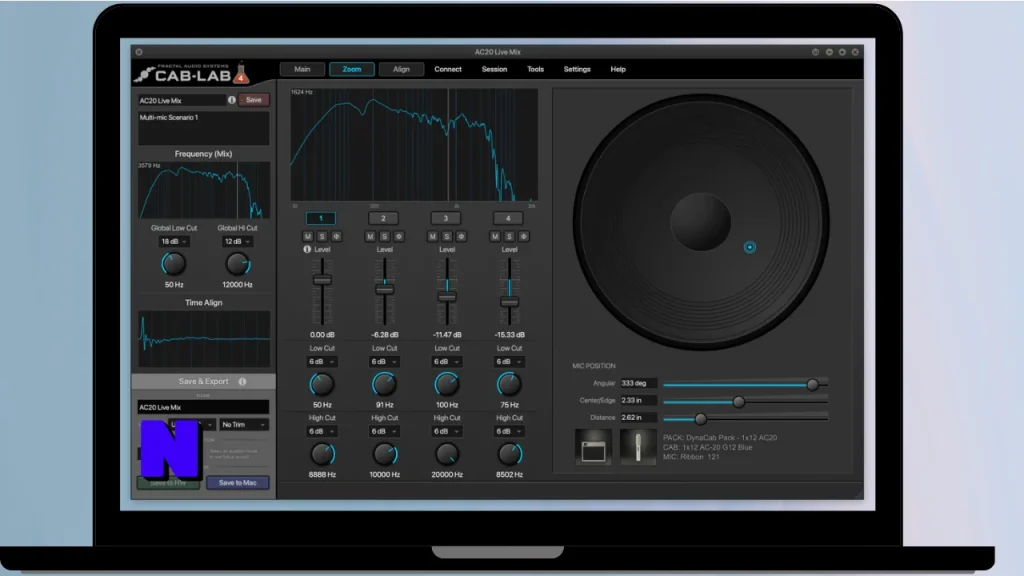Click the info icon beside the preset name
This screenshot has width=1024, height=576.
point(232,100)
